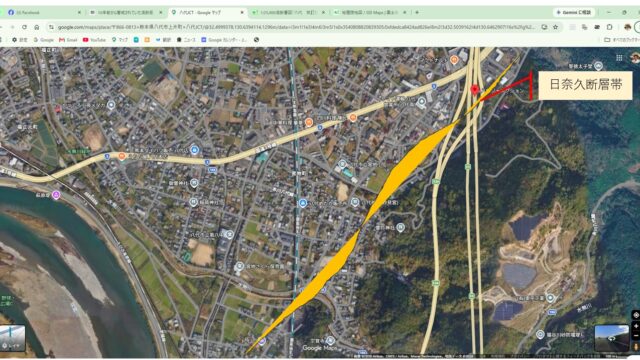Click the place marker at top right of map

point(598,65)
